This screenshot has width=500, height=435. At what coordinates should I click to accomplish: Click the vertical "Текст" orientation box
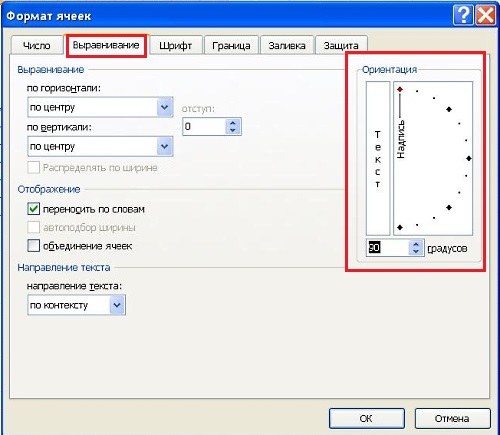378,158
